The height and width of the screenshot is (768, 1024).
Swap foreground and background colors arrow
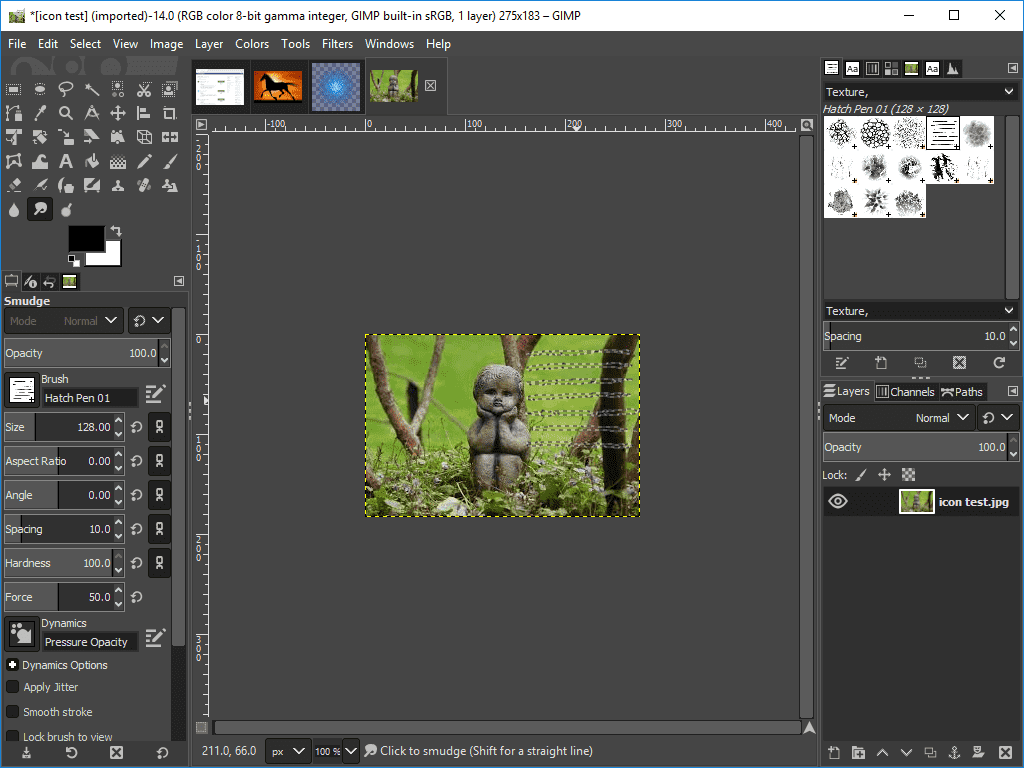click(x=115, y=231)
